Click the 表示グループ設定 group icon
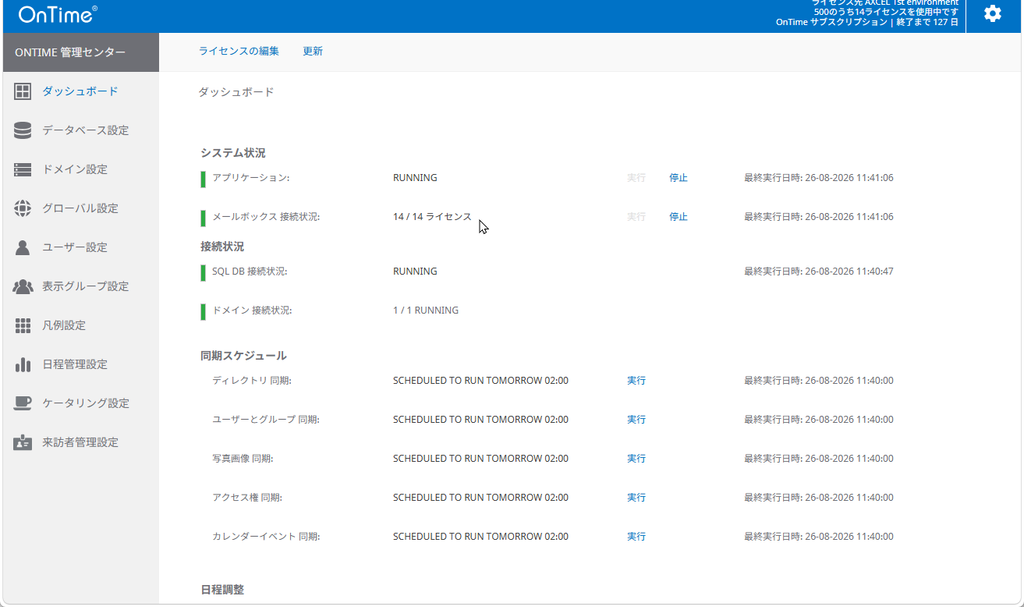 [23, 286]
